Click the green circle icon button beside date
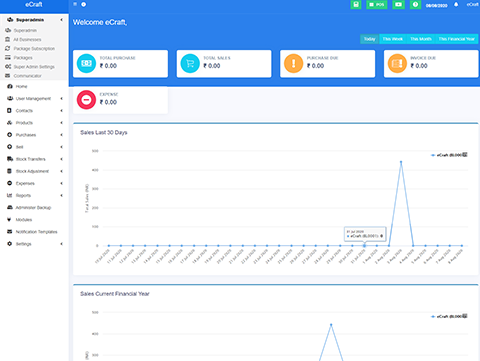 pyautogui.click(x=415, y=4)
